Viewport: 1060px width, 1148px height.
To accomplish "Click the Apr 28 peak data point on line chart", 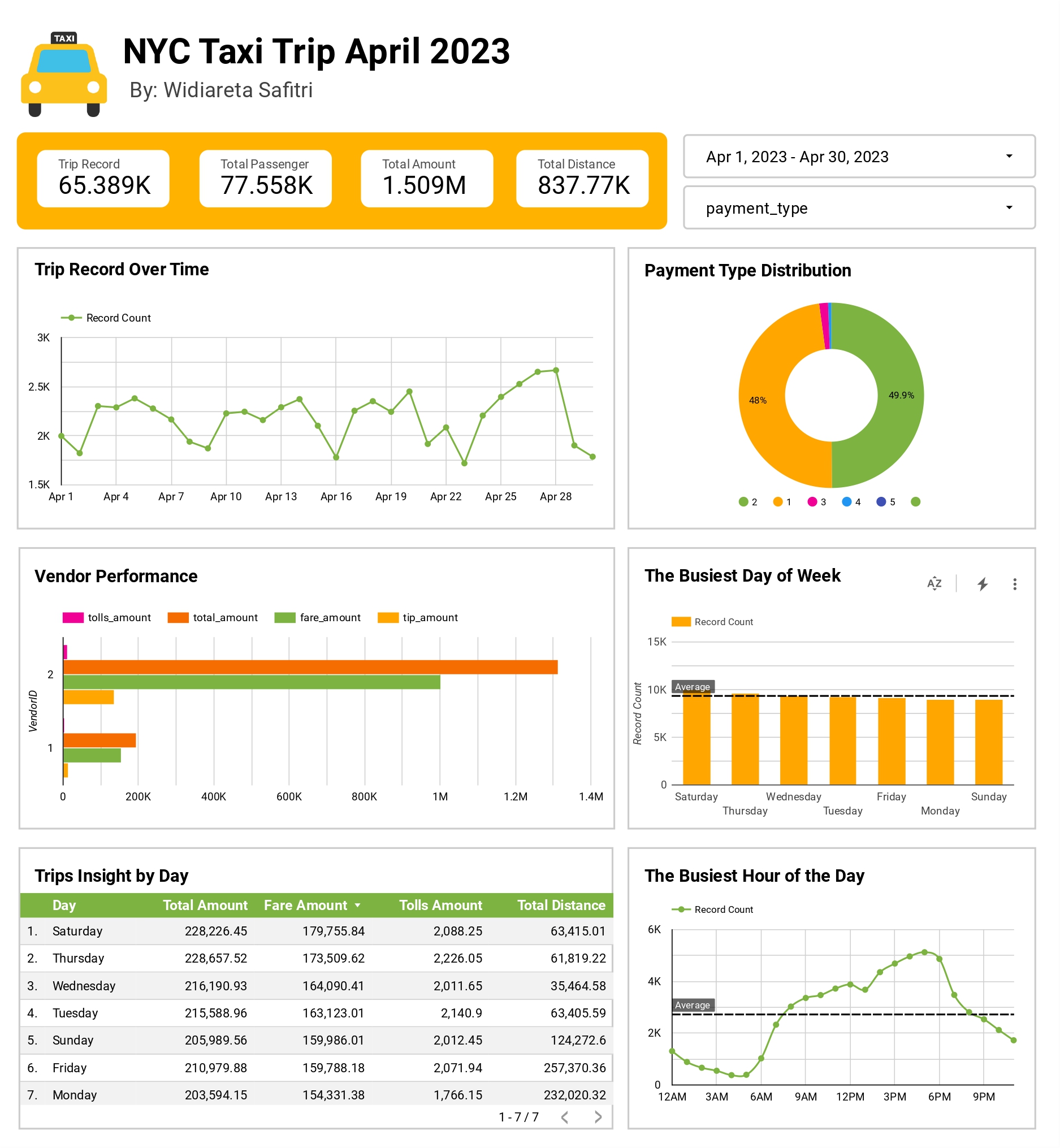I will [x=556, y=370].
